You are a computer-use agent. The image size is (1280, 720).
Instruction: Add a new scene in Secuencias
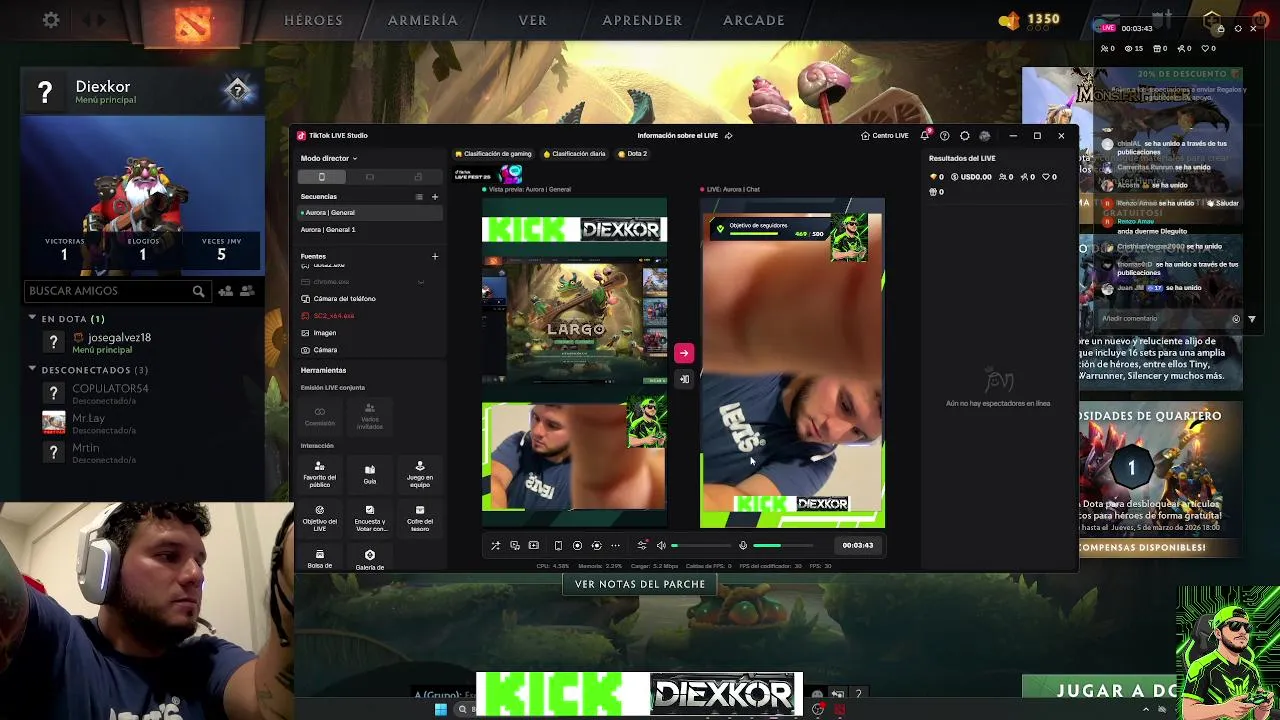coord(435,197)
